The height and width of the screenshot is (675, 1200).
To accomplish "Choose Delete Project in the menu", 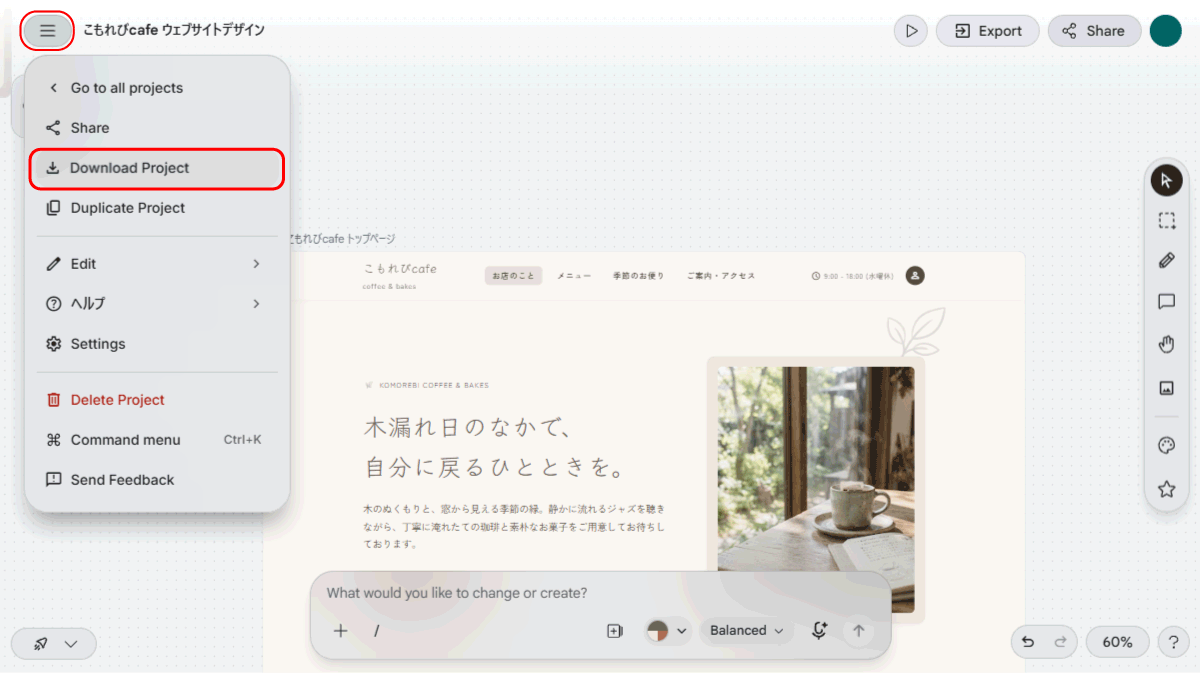I will (157, 400).
